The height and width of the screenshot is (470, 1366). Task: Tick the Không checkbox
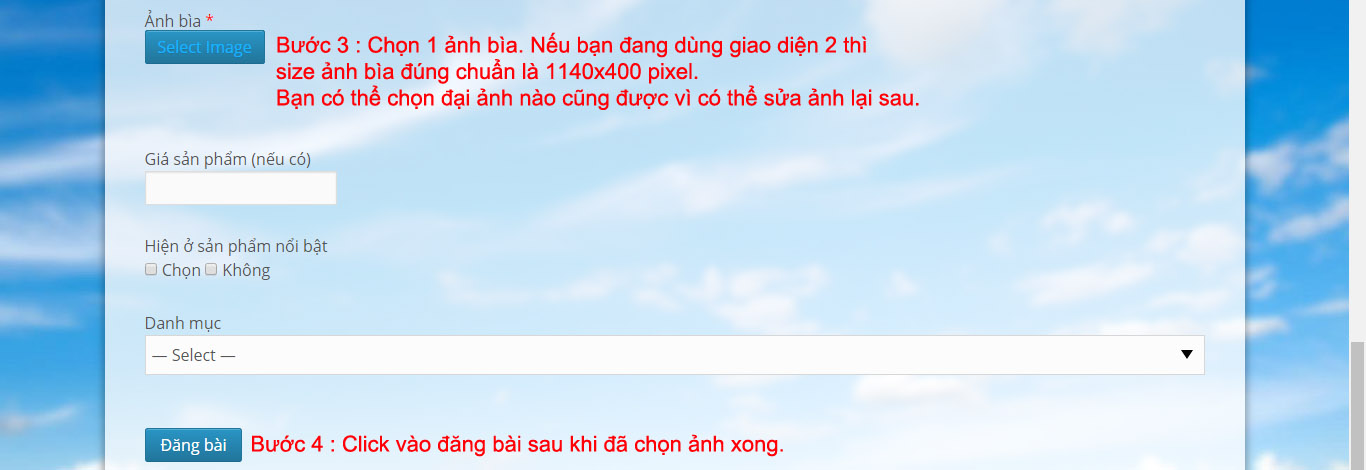211,270
